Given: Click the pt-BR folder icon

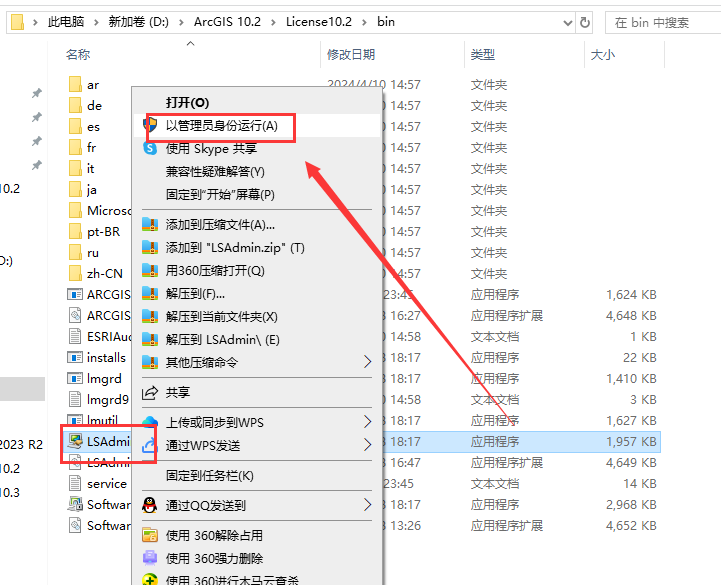Looking at the screenshot, I should pos(75,231).
